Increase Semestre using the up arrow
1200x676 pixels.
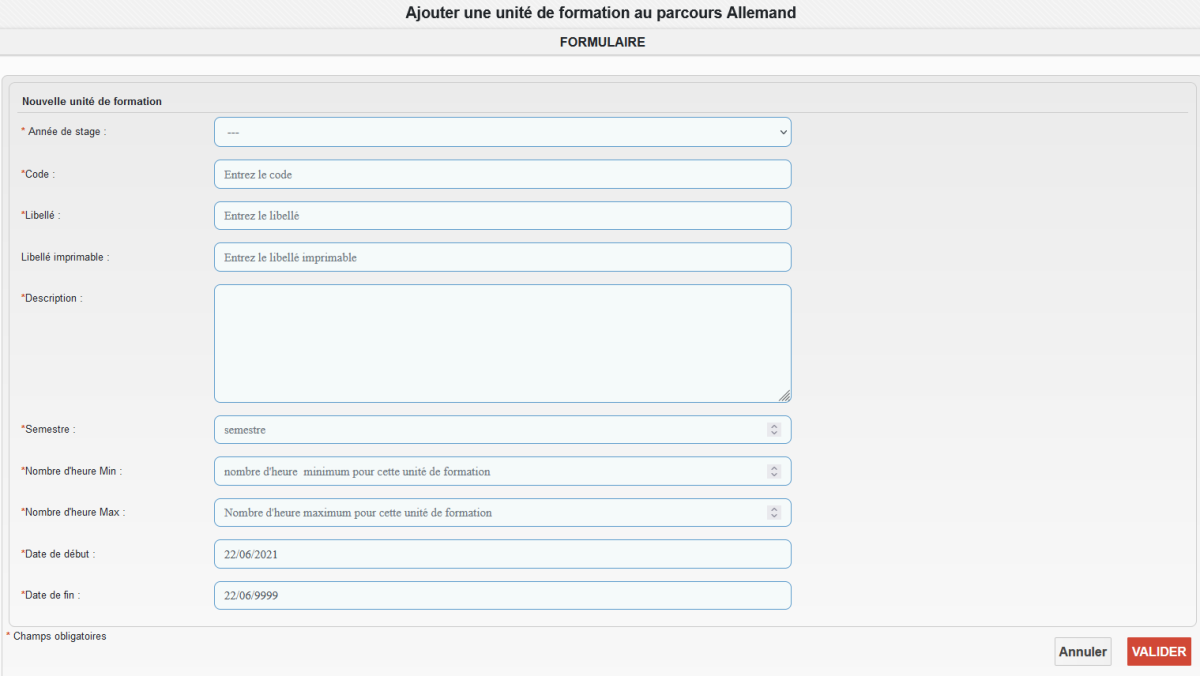pos(774,426)
